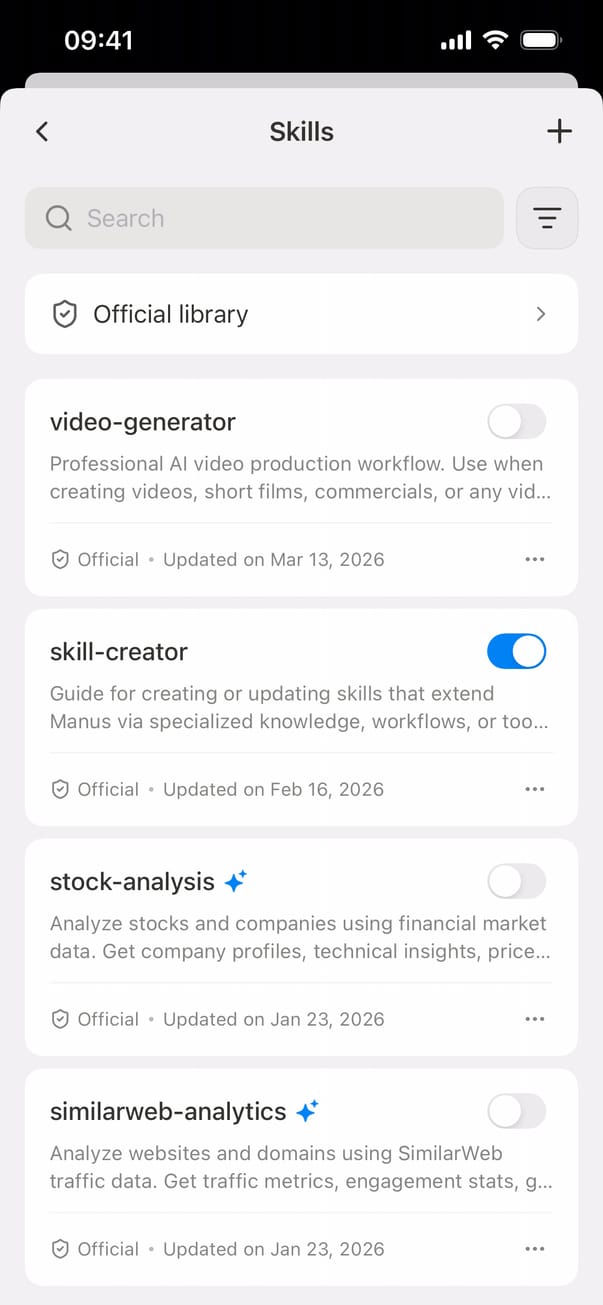Tap the Official library shield icon
This screenshot has width=603, height=1305.
point(65,315)
